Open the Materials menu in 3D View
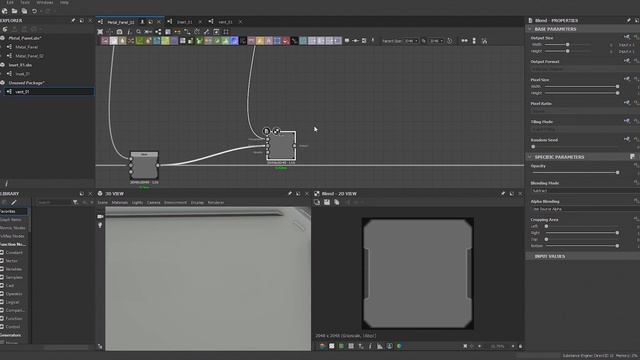Viewport: 640px width, 360px height. (120, 202)
